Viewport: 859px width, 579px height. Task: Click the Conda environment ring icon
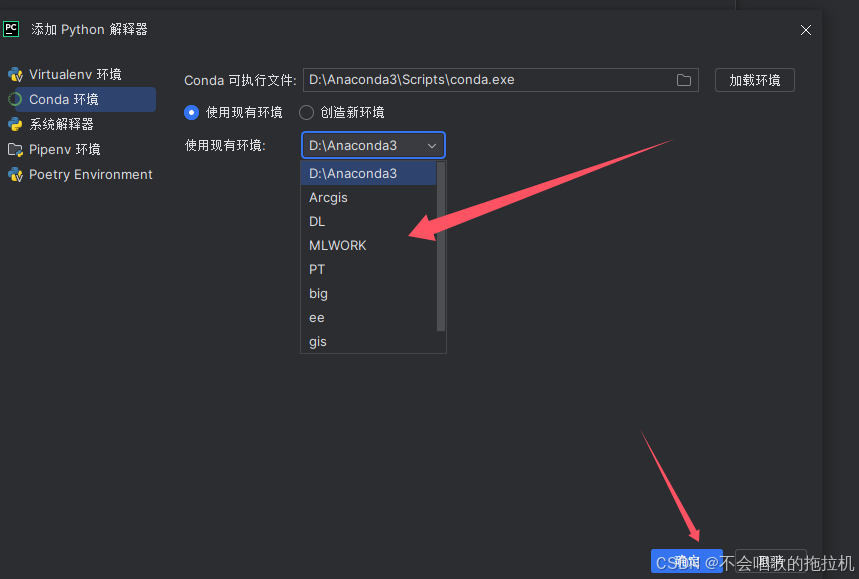pyautogui.click(x=15, y=99)
